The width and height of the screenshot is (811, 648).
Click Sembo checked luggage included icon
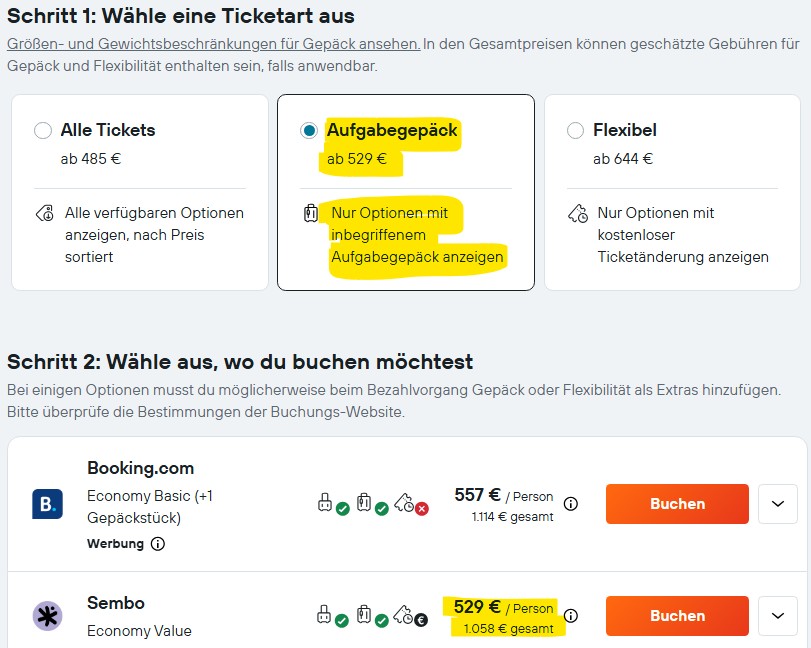point(366,614)
